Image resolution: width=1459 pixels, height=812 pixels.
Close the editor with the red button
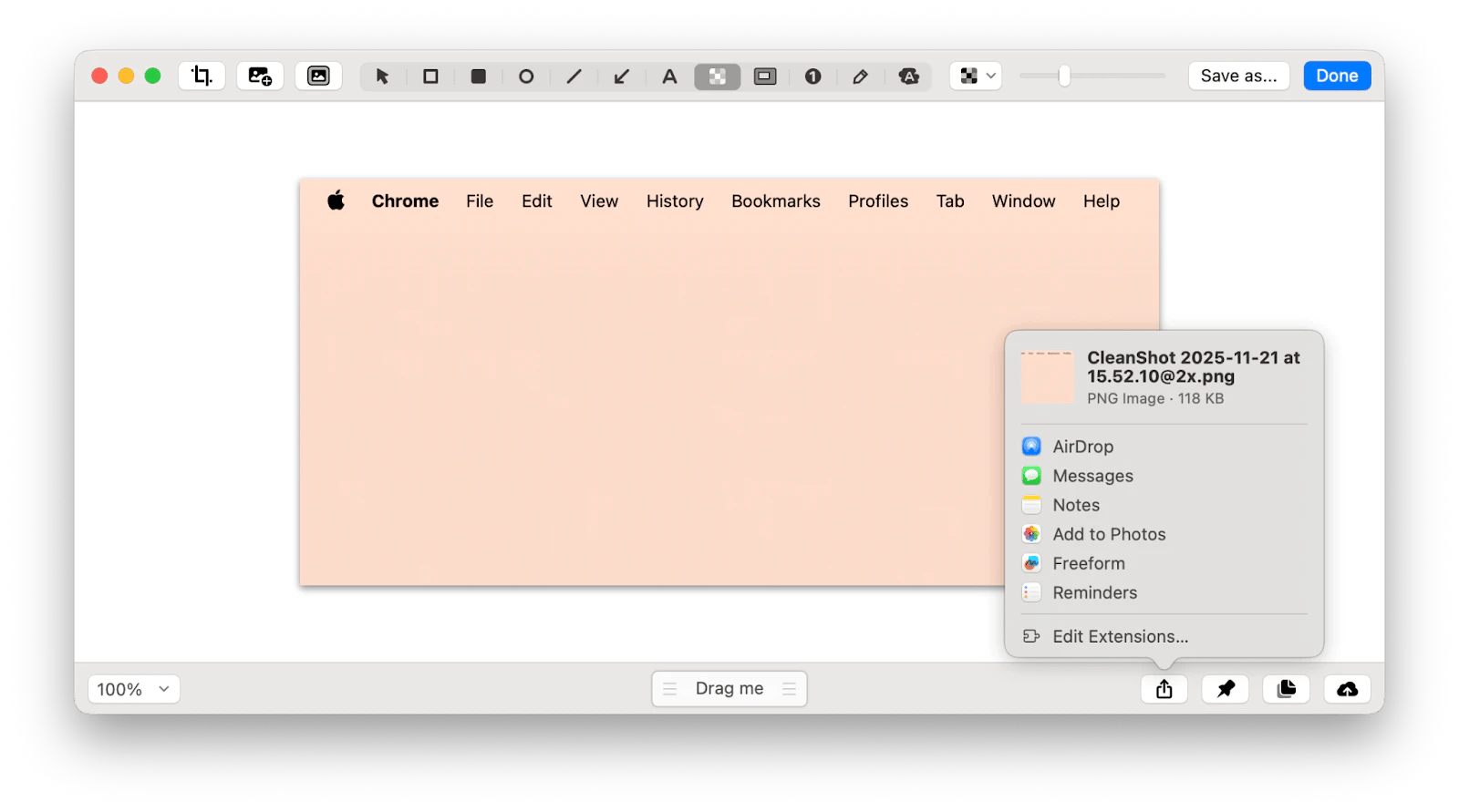[100, 76]
